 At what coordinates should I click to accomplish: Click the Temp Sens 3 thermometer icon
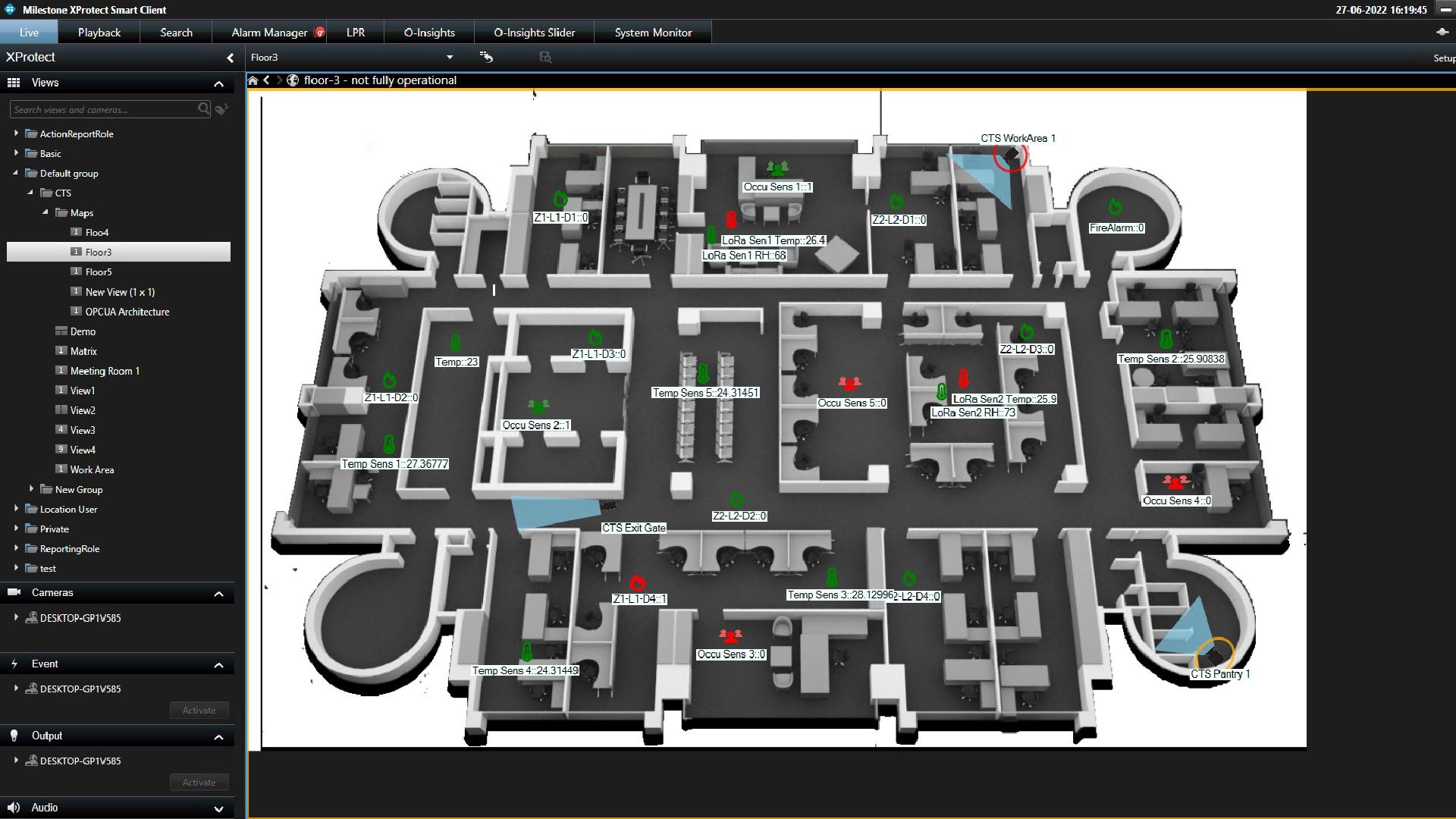click(x=832, y=577)
